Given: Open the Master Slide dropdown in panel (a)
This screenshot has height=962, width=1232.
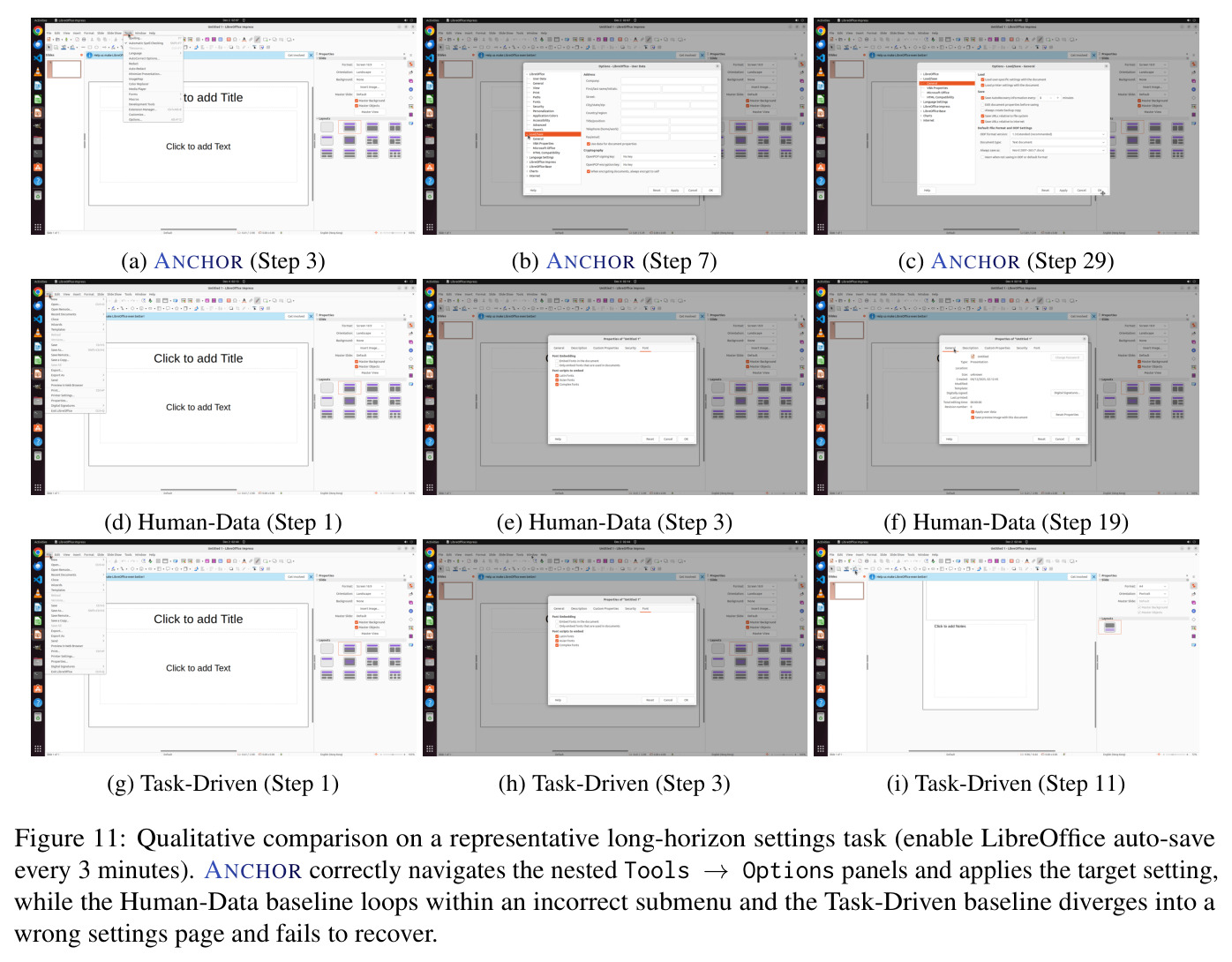Looking at the screenshot, I should click(370, 94).
